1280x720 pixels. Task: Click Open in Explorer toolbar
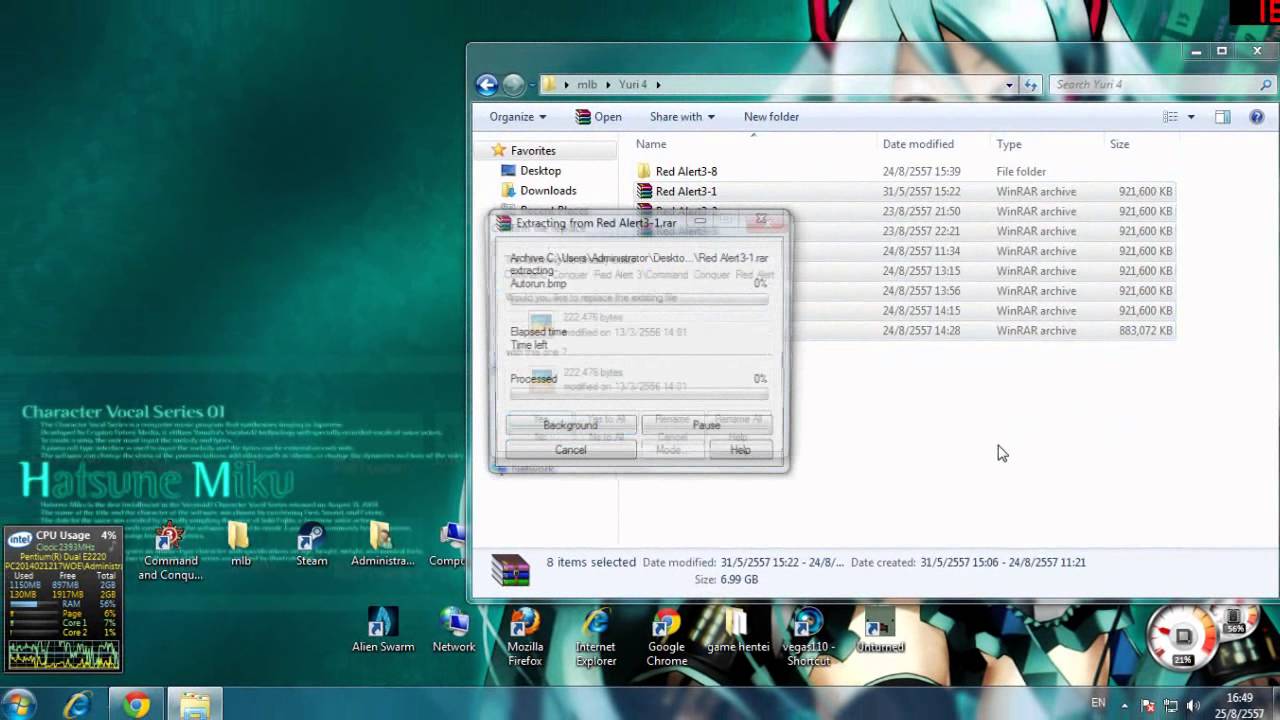click(598, 117)
